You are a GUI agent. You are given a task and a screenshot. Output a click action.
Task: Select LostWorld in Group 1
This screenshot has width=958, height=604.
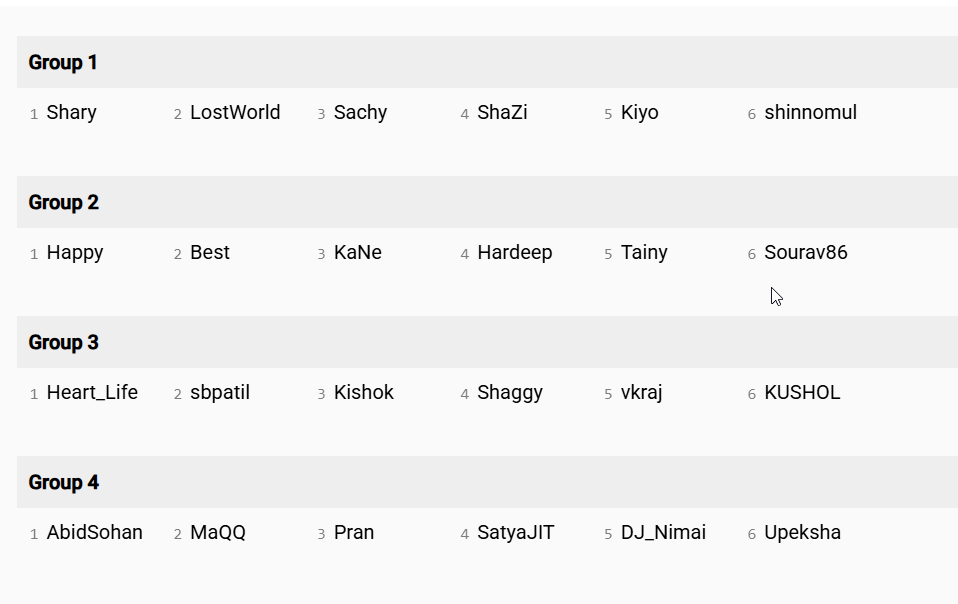tap(235, 112)
